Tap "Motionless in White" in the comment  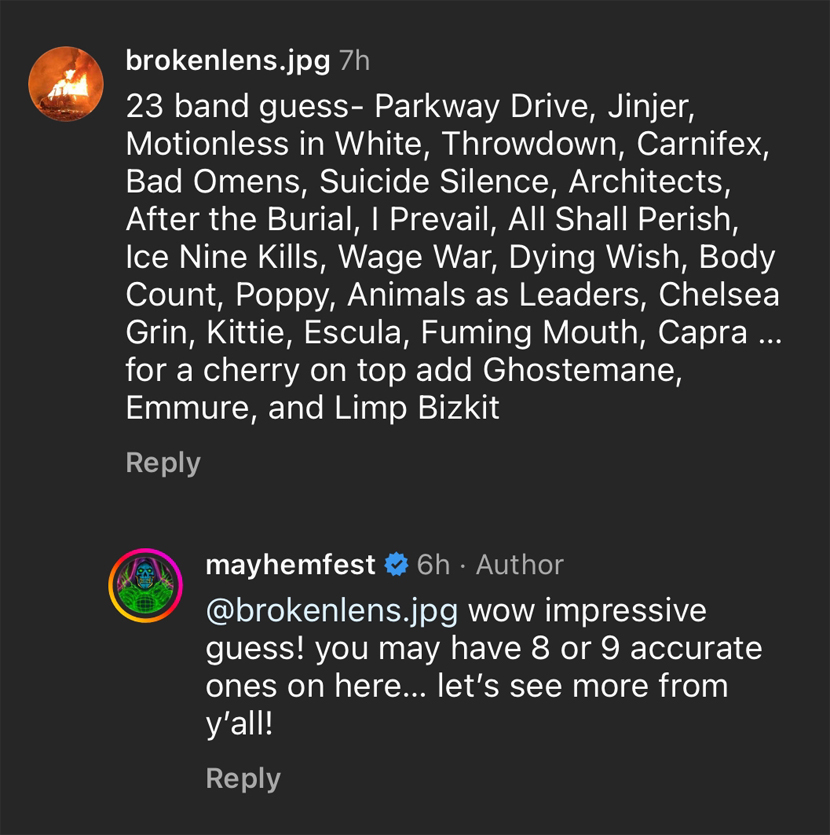point(278,144)
